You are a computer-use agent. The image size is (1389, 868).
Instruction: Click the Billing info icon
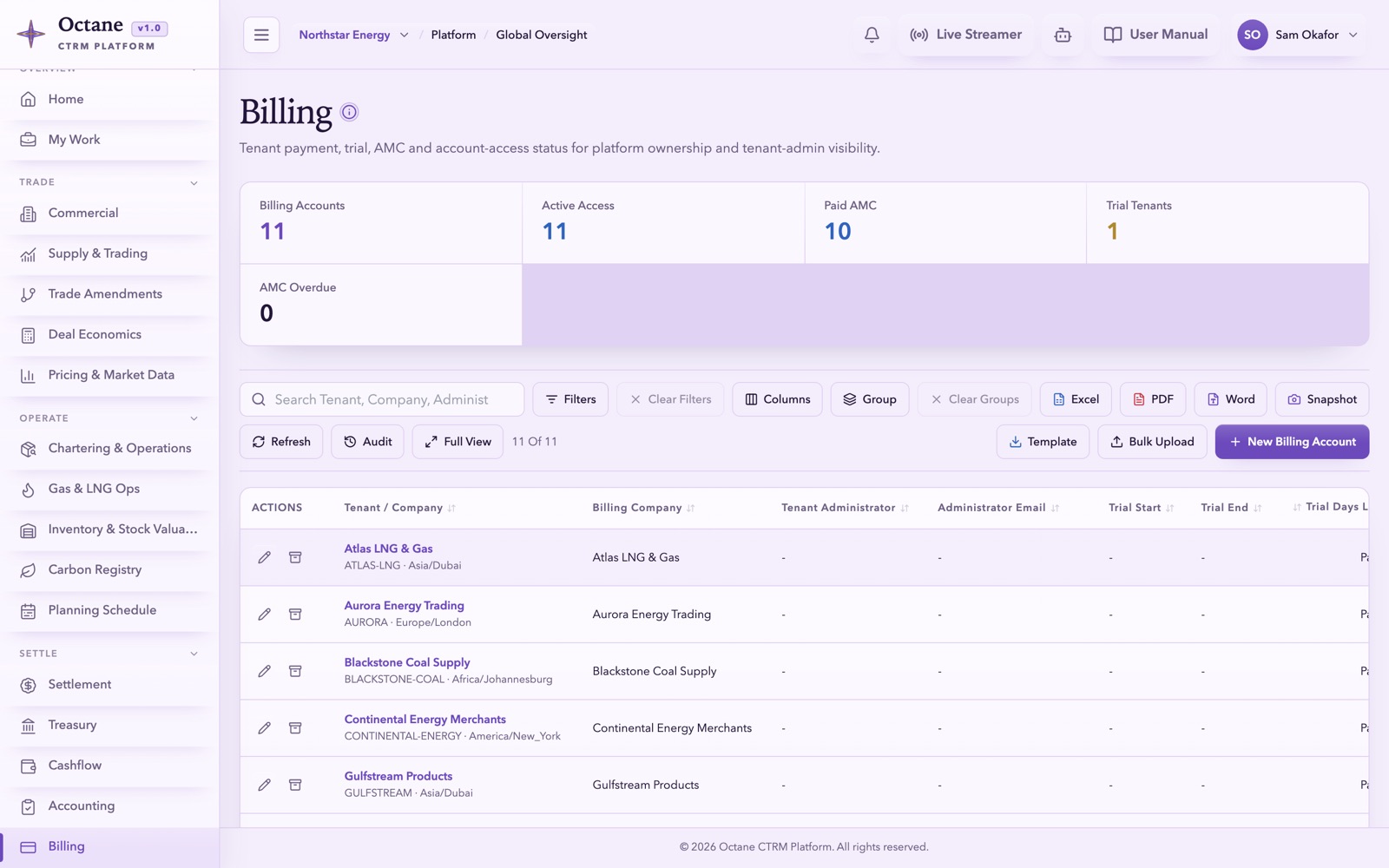[x=349, y=112]
